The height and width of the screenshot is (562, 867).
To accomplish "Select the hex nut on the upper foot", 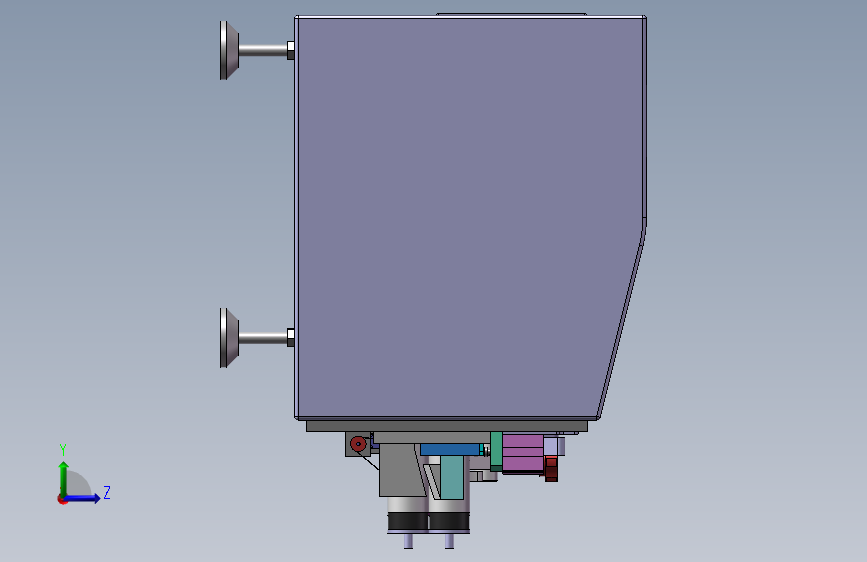I will click(290, 50).
